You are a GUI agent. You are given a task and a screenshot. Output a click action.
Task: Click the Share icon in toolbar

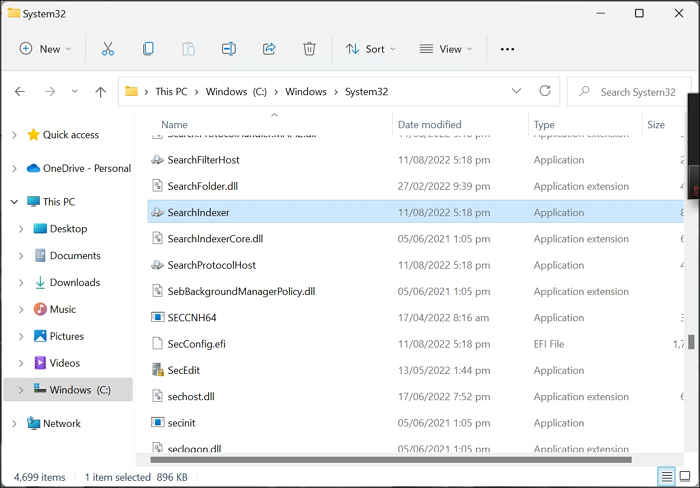tap(269, 49)
